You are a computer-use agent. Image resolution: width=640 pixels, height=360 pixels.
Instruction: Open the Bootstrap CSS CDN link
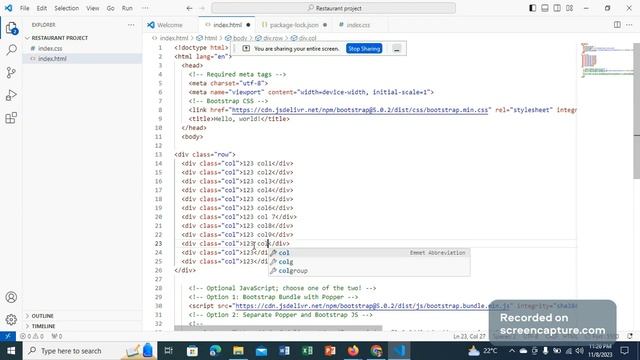click(x=360, y=110)
